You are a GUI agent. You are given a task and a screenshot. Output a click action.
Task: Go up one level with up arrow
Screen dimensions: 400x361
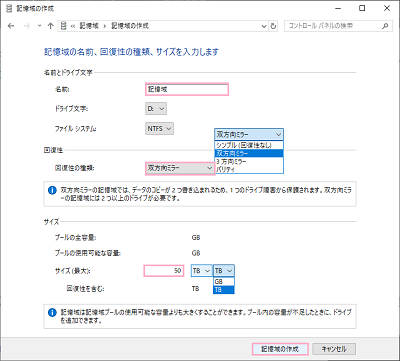(x=50, y=26)
